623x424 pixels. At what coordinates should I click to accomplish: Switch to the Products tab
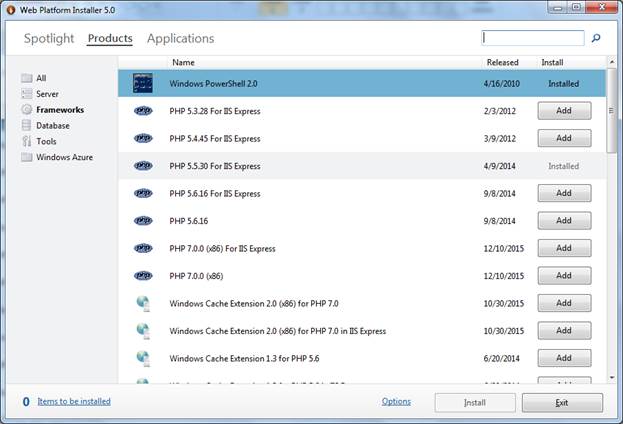[x=110, y=38]
